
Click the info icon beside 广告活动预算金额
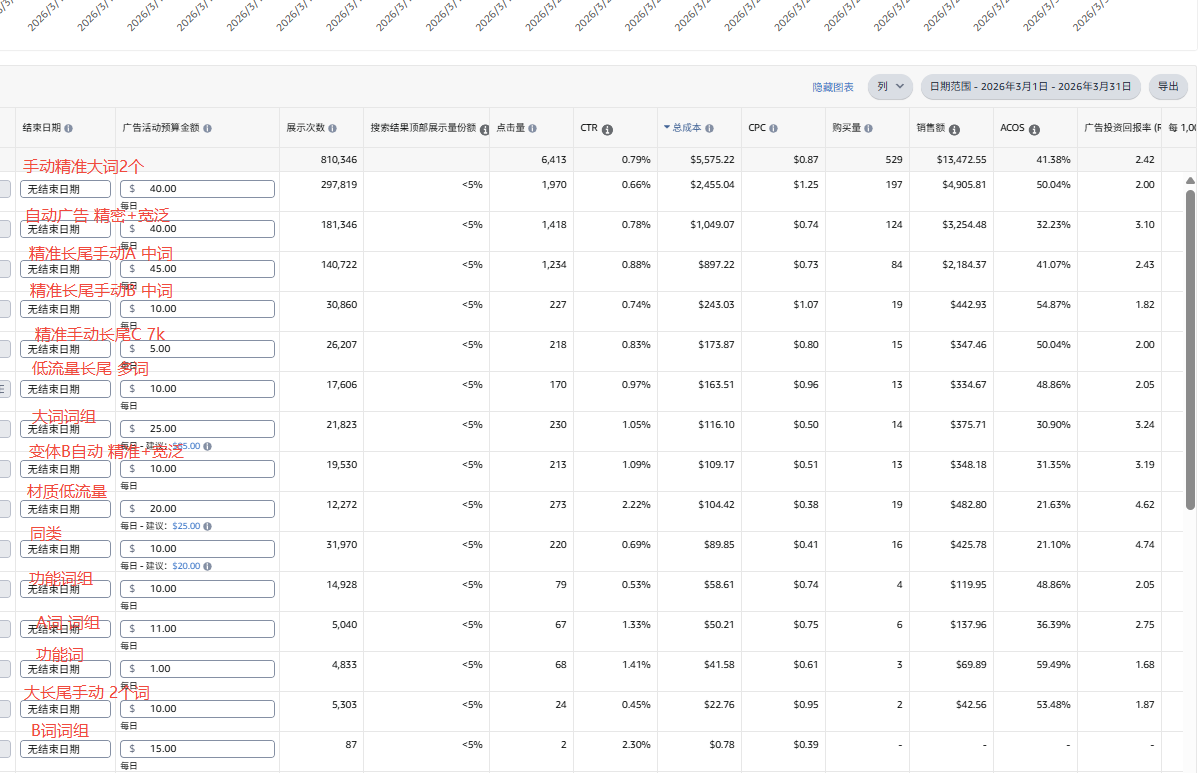pyautogui.click(x=207, y=128)
